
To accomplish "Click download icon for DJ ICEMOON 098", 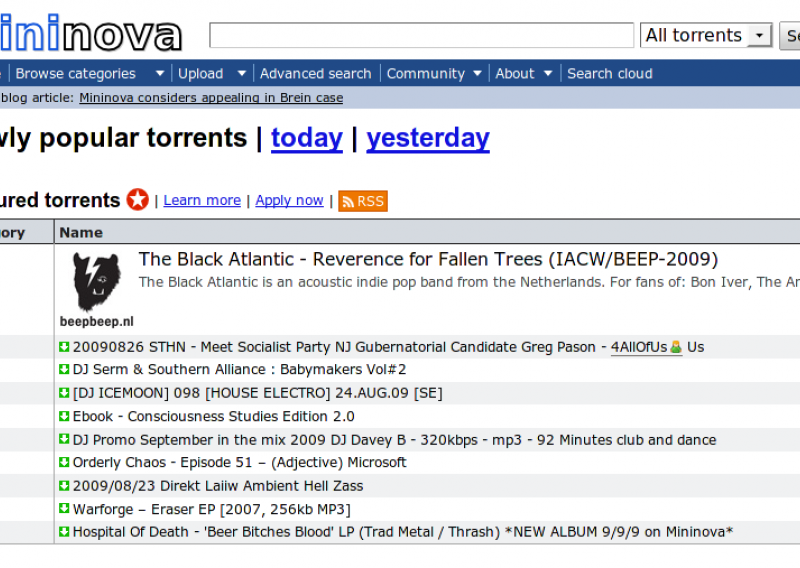I will coord(64,392).
